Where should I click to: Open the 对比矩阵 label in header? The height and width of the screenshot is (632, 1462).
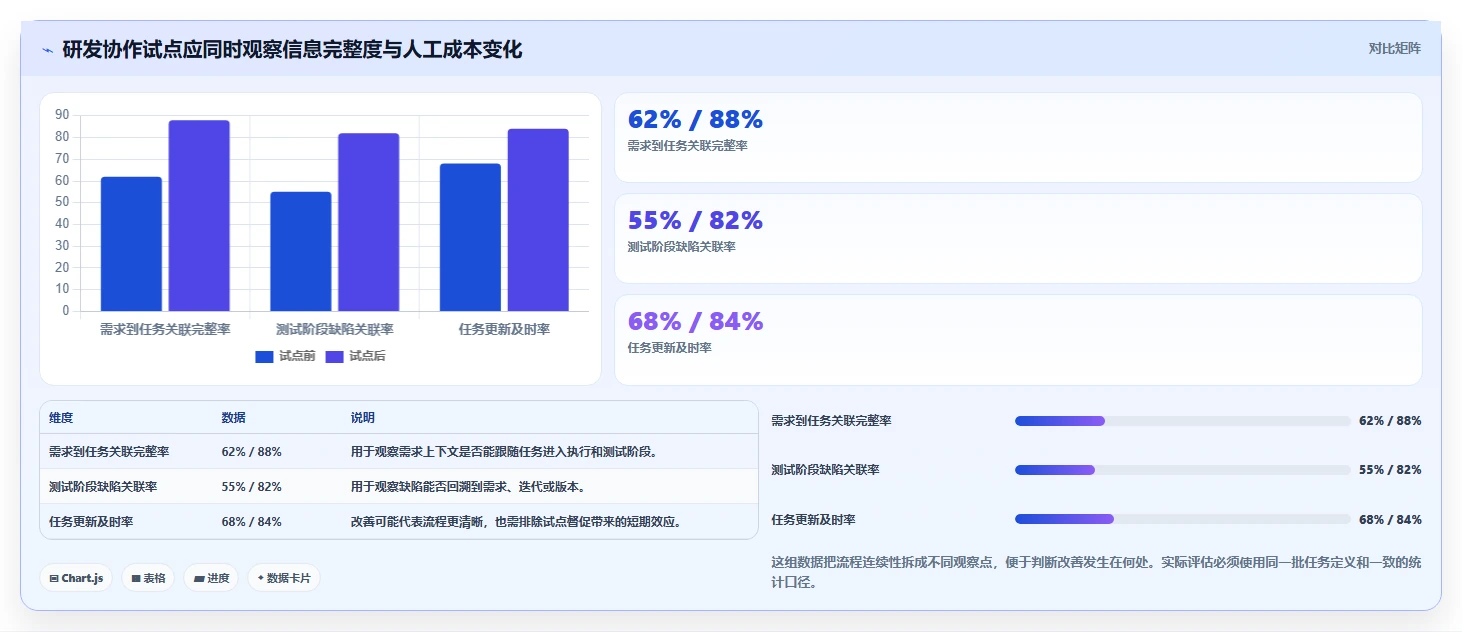pyautogui.click(x=1395, y=48)
